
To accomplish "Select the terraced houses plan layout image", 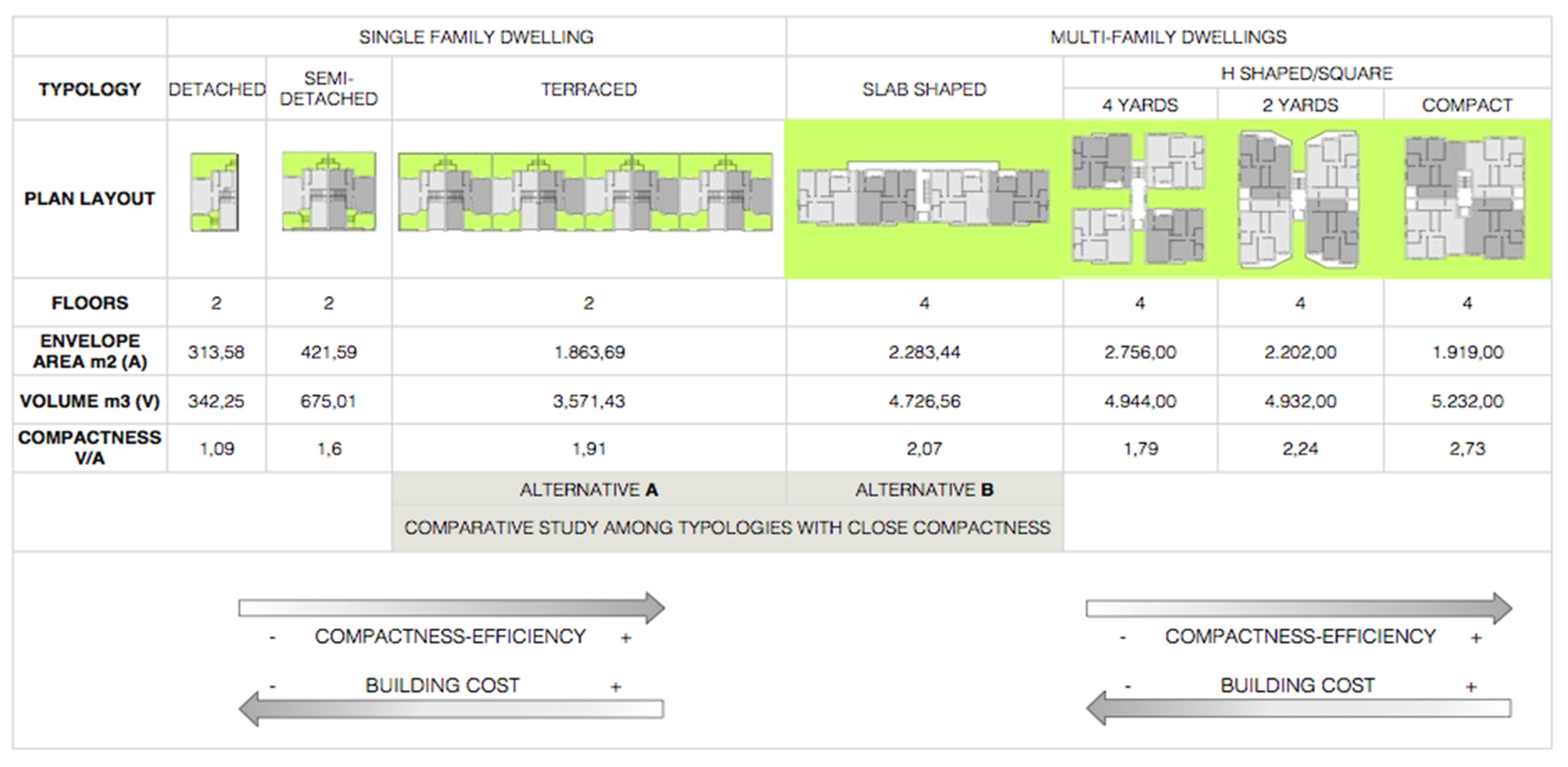I will 586,192.
